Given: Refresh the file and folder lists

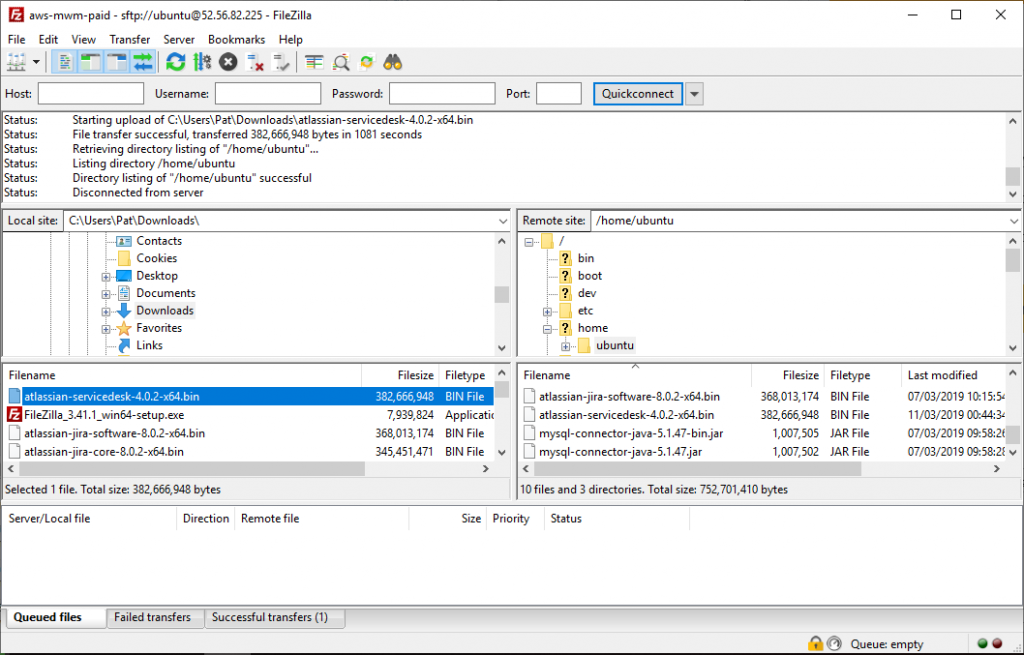Looking at the screenshot, I should pos(175,63).
